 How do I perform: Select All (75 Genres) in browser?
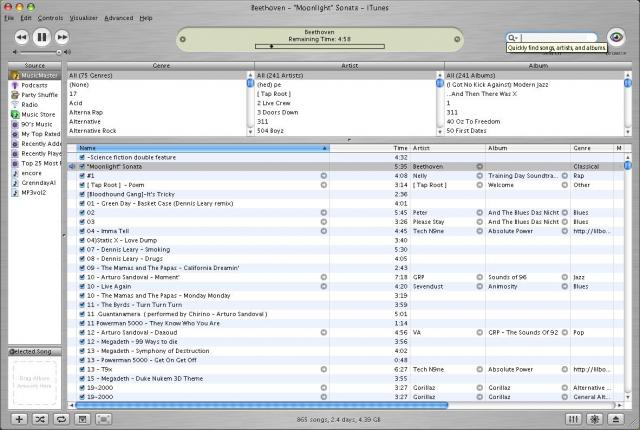157,75
